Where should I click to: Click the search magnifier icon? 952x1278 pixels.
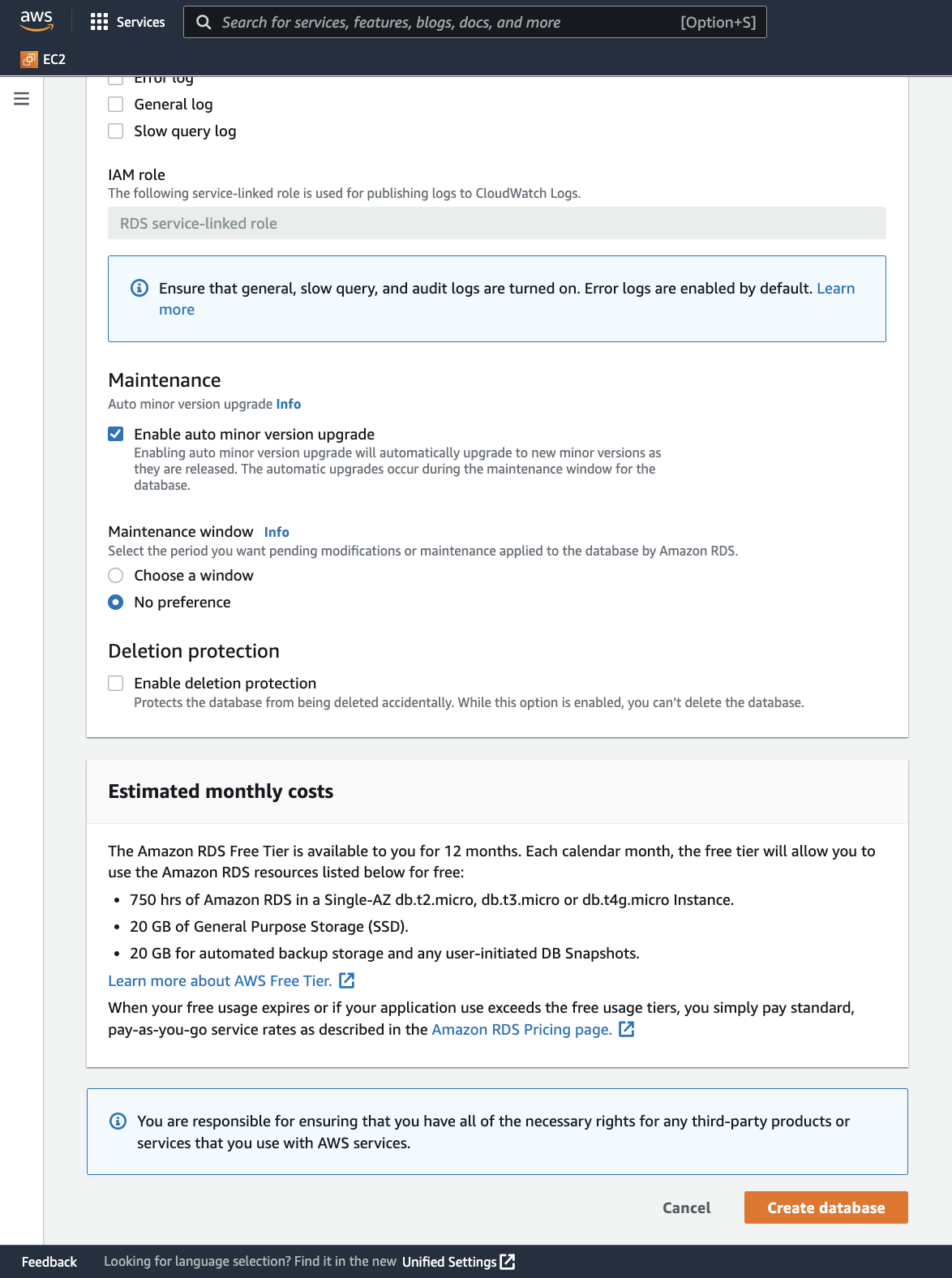[x=204, y=22]
